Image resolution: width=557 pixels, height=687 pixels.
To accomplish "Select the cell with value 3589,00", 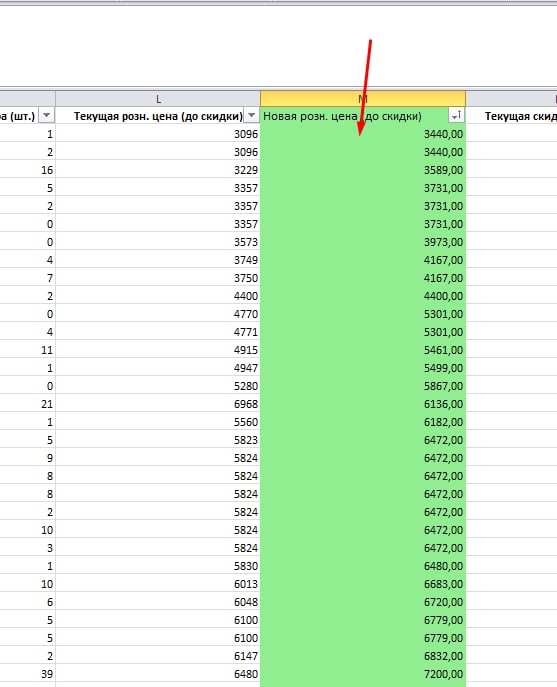I will click(363, 170).
